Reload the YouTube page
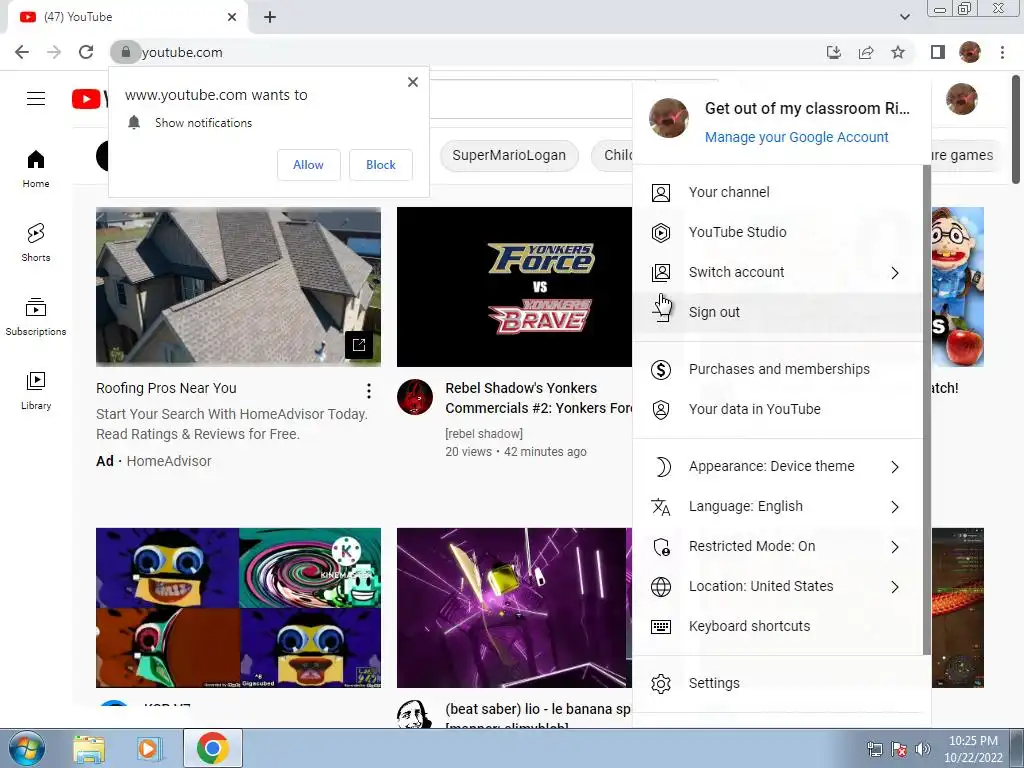The width and height of the screenshot is (1024, 768). (86, 52)
